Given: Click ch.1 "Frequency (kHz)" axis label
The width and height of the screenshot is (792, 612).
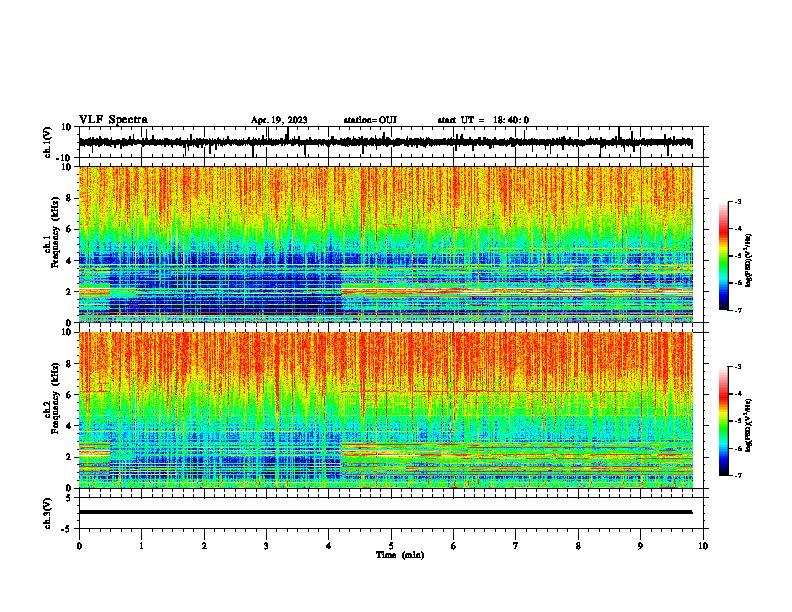Looking at the screenshot, I should tap(55, 232).
